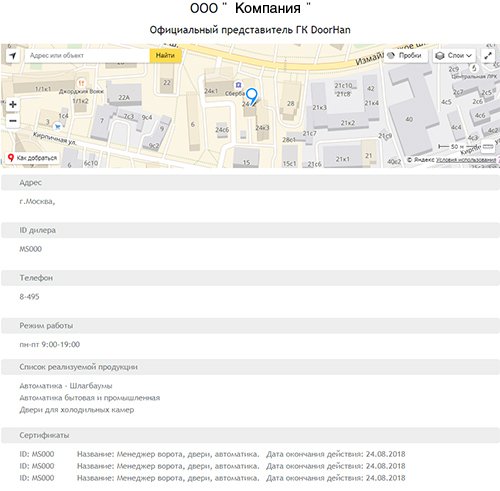Open the ruler measurement tool on map
The width and height of the screenshot is (500, 491).
tap(488, 146)
